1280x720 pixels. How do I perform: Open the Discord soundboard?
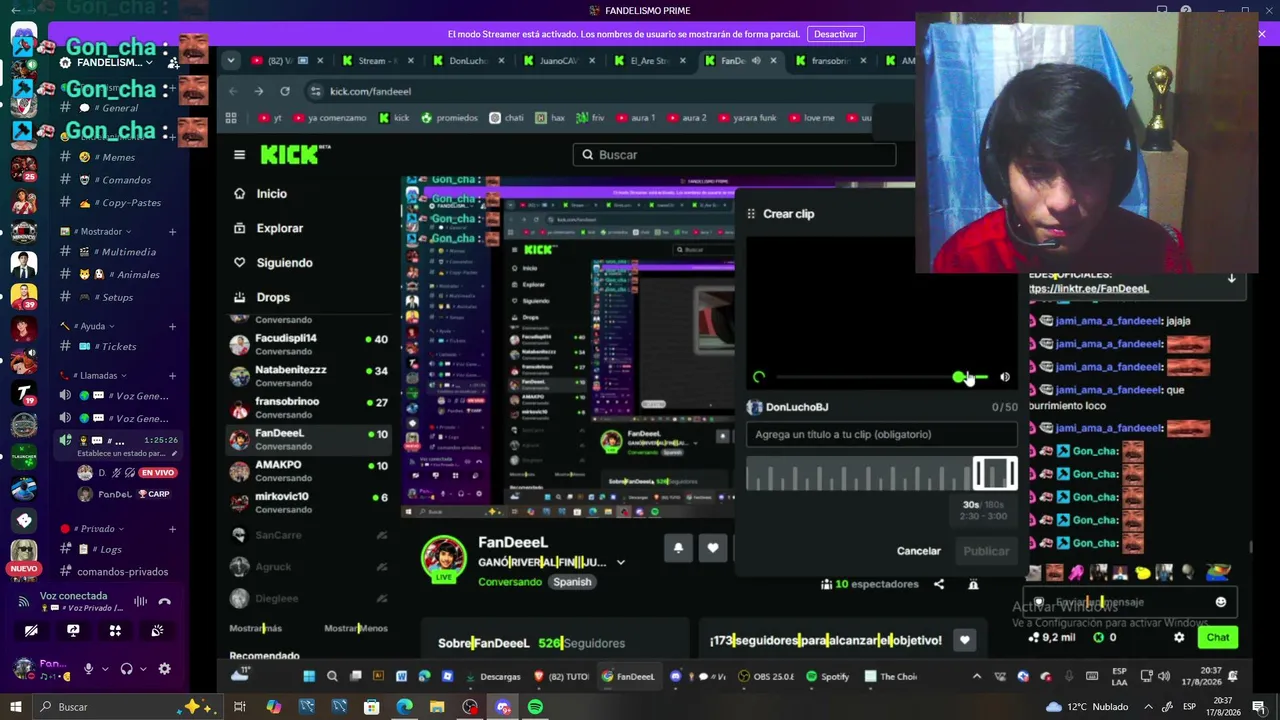coord(157,631)
